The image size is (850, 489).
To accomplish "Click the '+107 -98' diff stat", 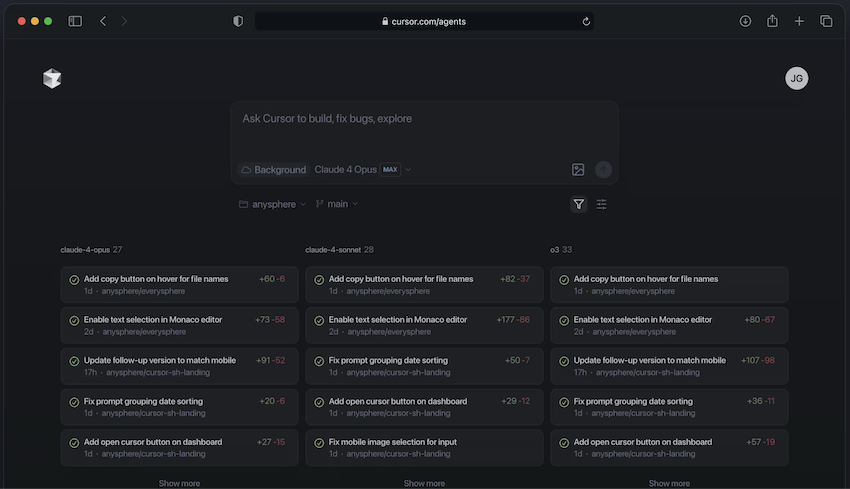I will pyautogui.click(x=758, y=360).
